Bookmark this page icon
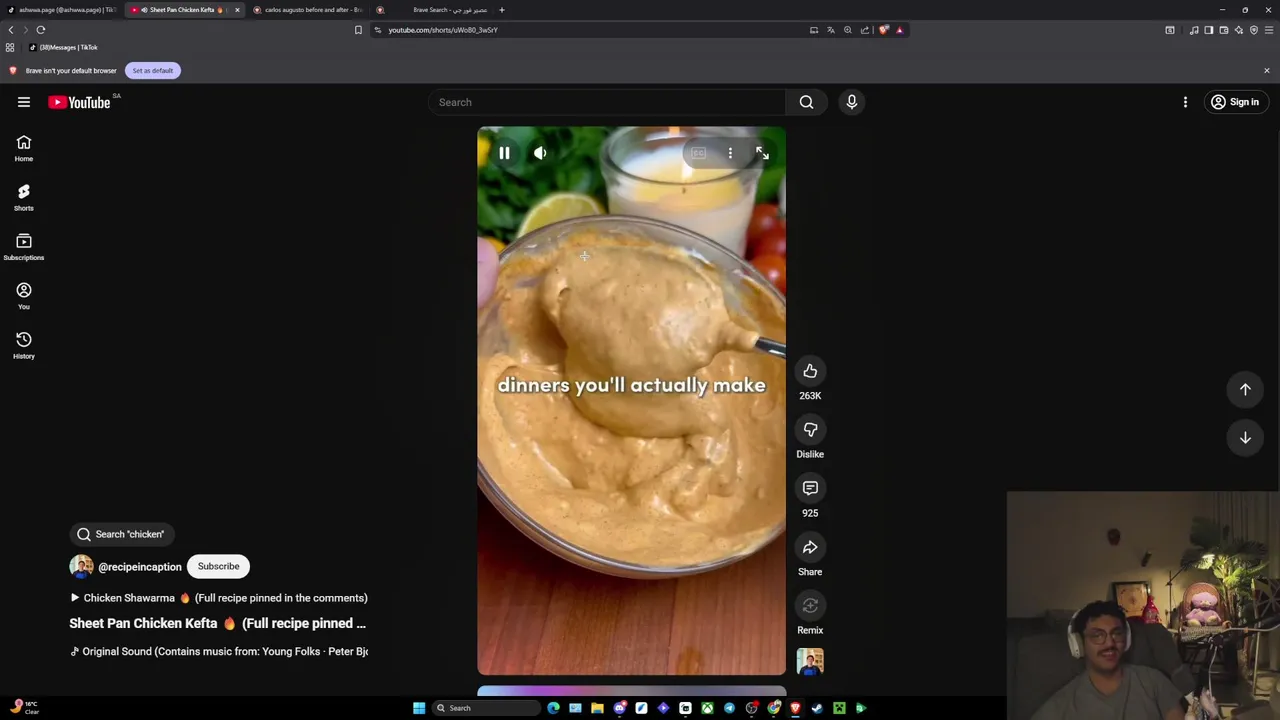This screenshot has height=720, width=1280. coord(358,30)
